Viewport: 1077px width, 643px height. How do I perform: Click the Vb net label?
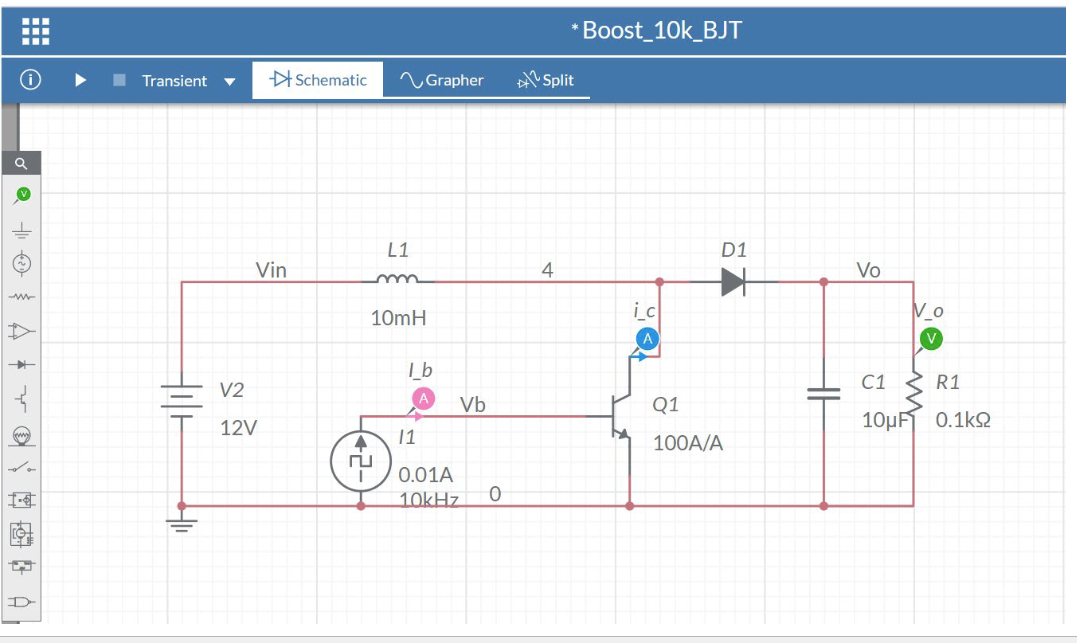coord(473,405)
